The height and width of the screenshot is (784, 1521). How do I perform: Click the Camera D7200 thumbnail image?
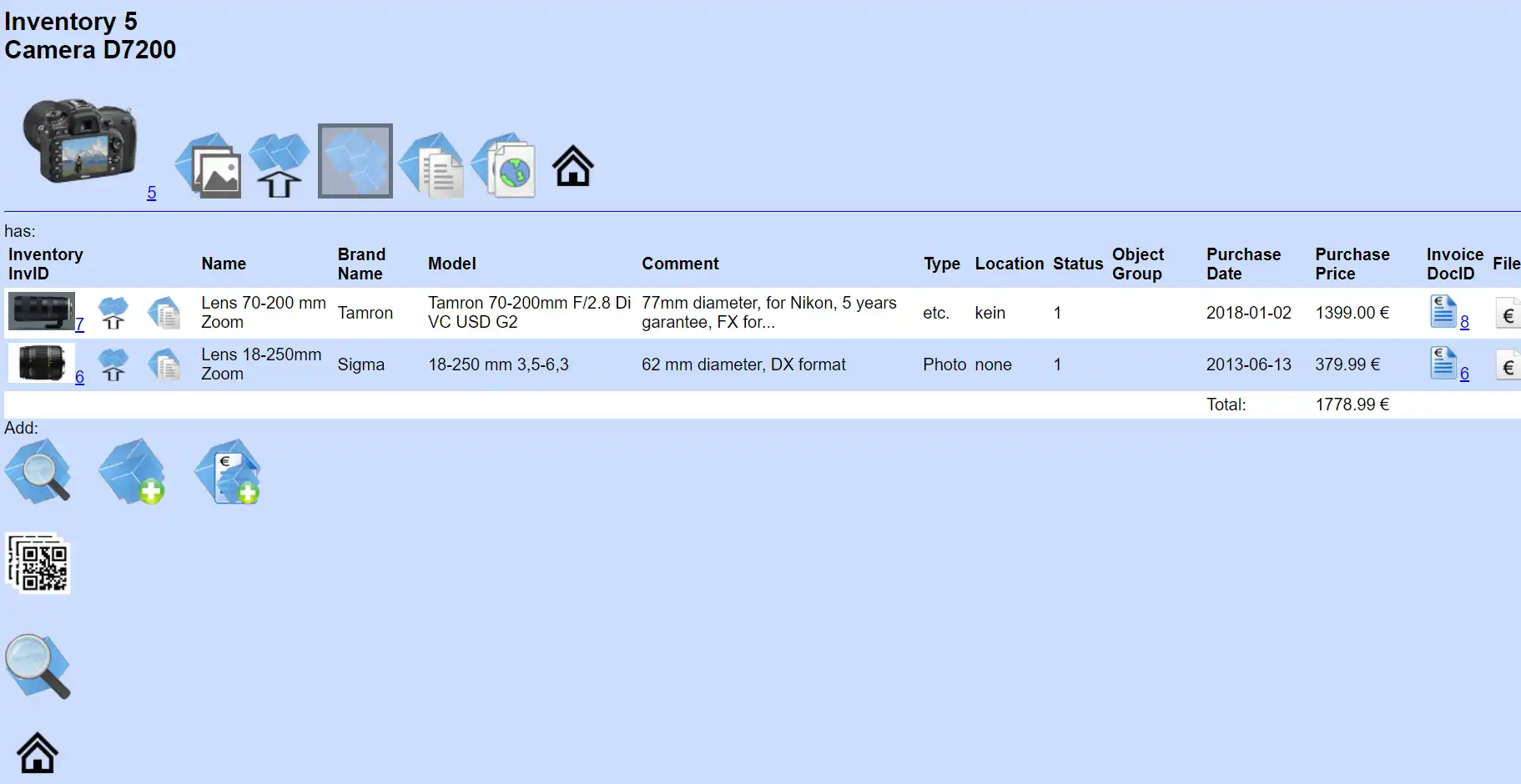tap(80, 141)
